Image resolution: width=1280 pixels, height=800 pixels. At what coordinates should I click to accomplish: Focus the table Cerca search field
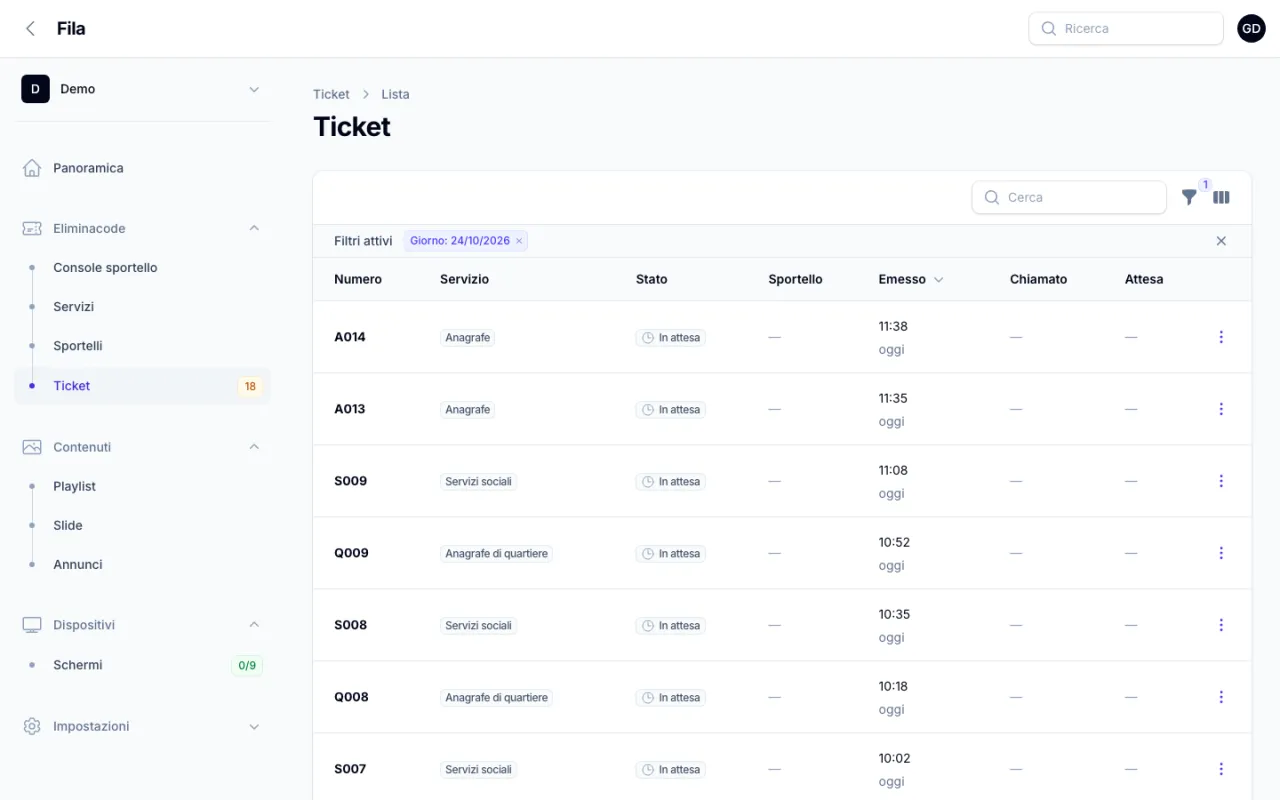click(1069, 198)
